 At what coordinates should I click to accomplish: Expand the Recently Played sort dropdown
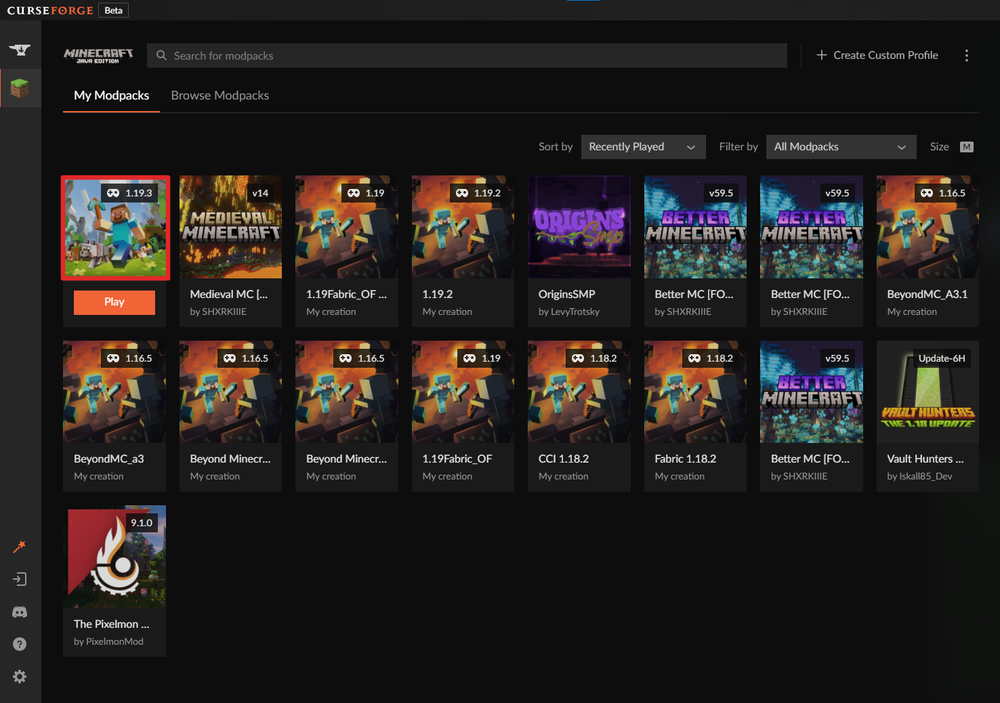click(x=643, y=147)
